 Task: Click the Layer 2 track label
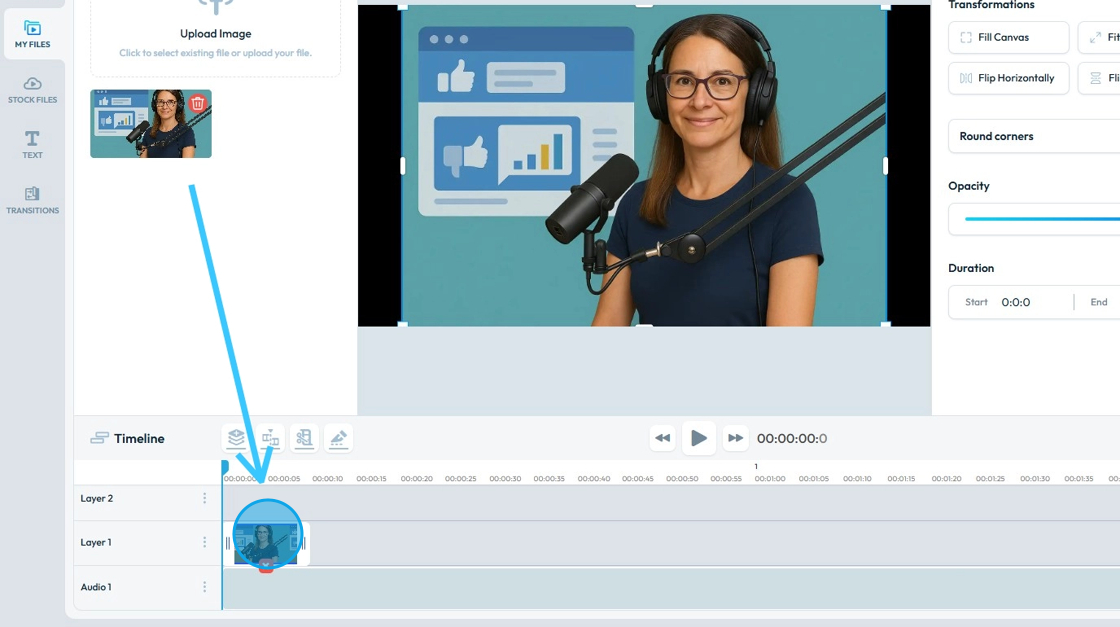pos(96,498)
